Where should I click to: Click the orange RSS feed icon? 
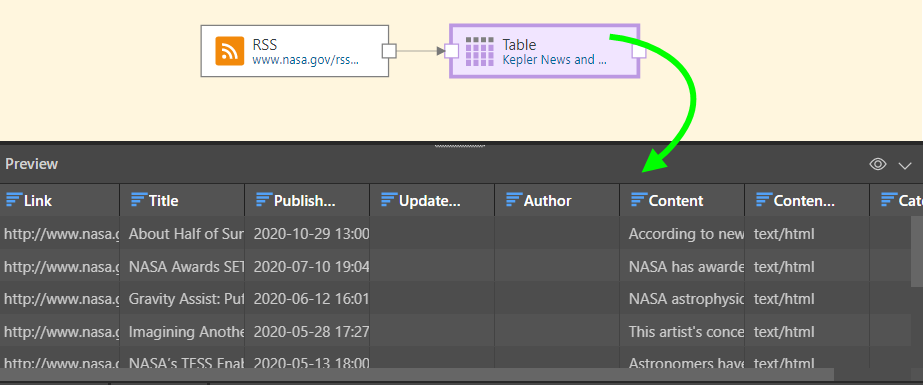tap(230, 51)
